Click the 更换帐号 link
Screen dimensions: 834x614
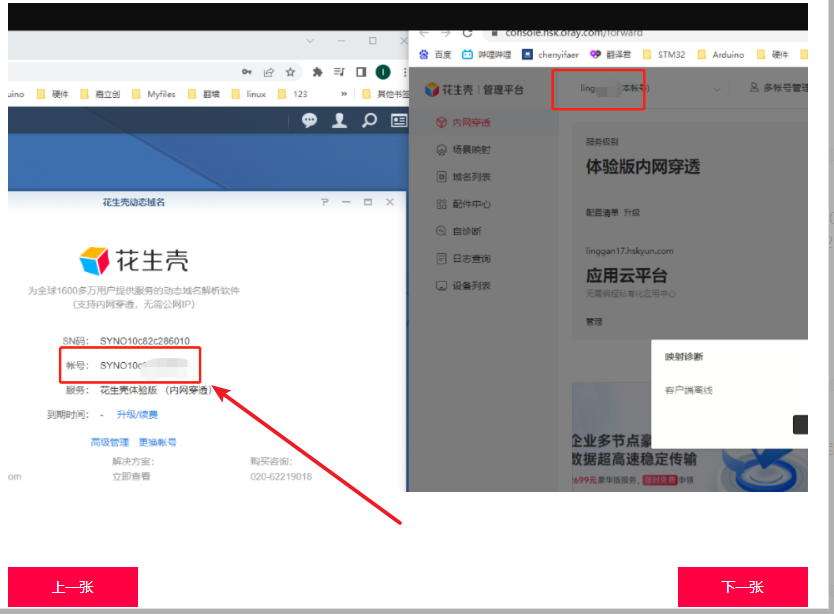(157, 442)
